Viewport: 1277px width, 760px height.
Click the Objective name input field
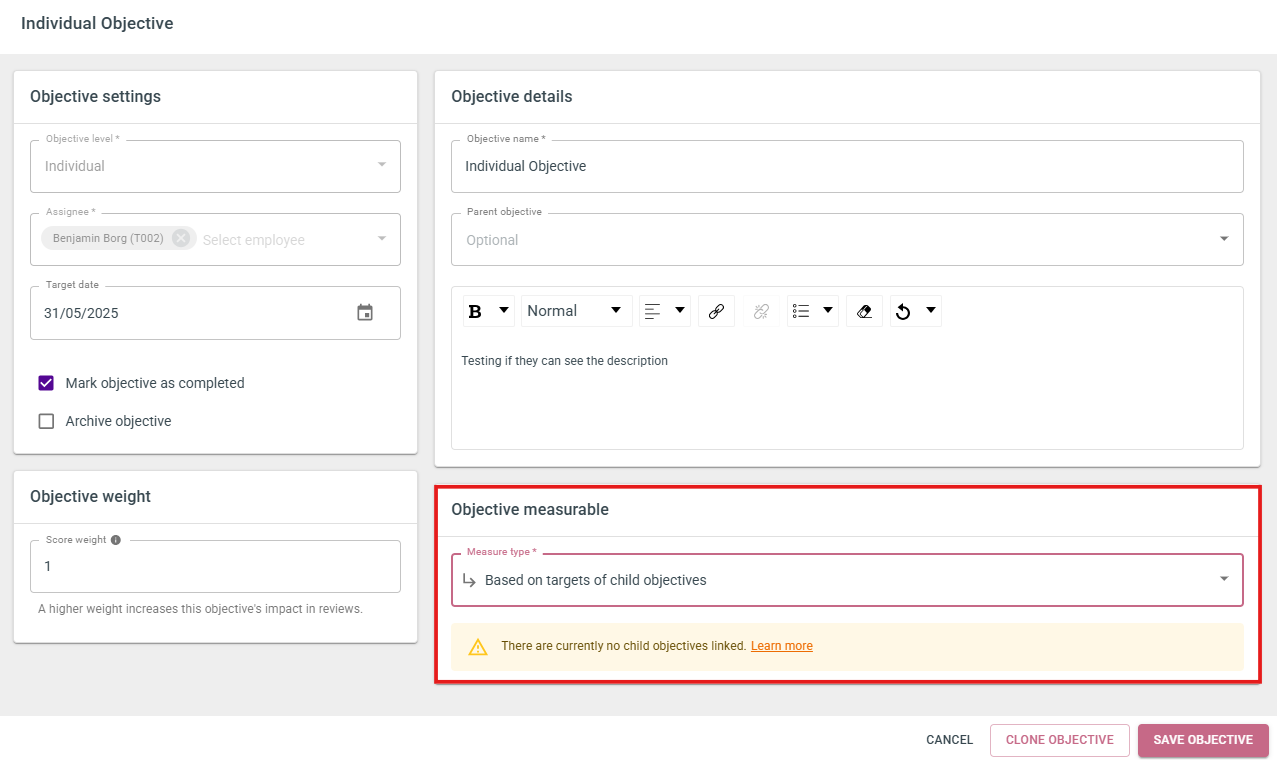point(847,166)
